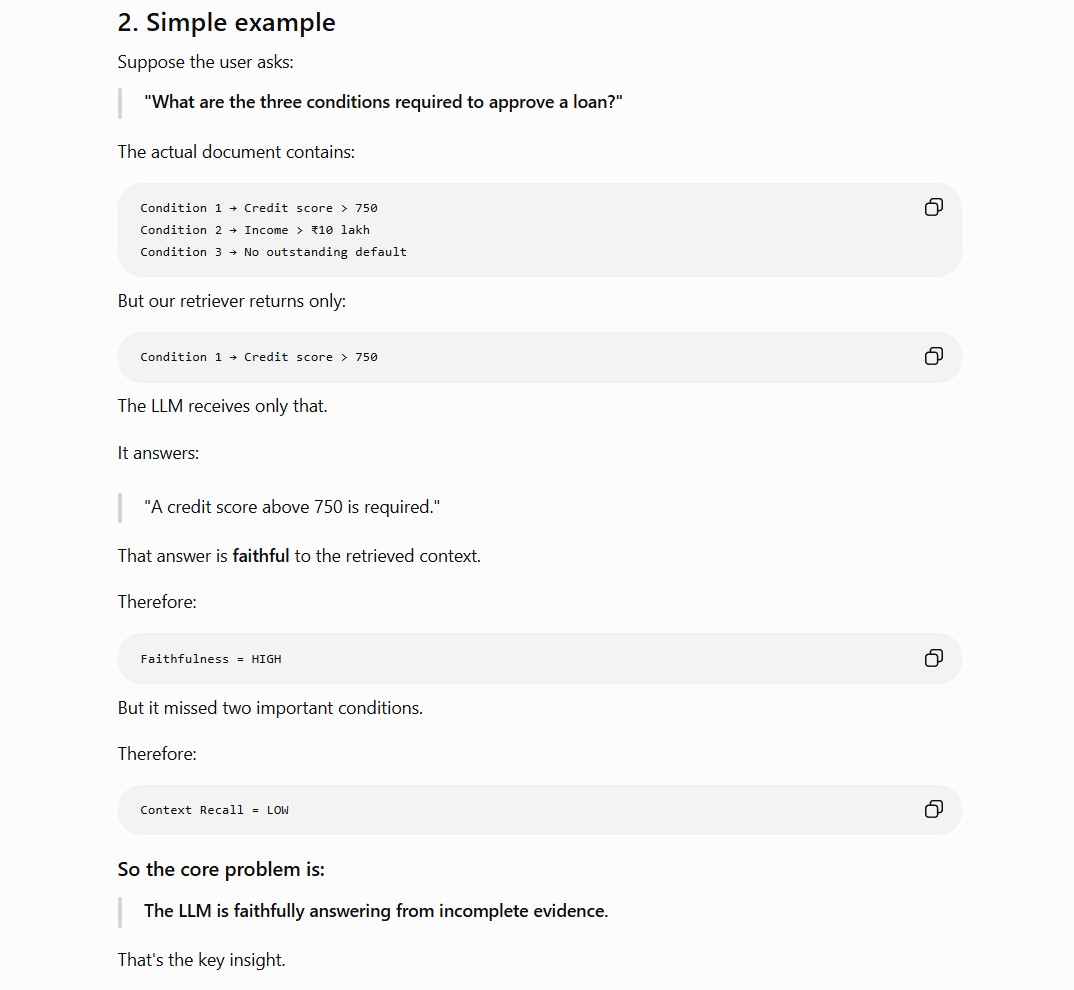This screenshot has height=990, width=1074.
Task: Click 'So the core problem is:' heading
Action: [221, 869]
